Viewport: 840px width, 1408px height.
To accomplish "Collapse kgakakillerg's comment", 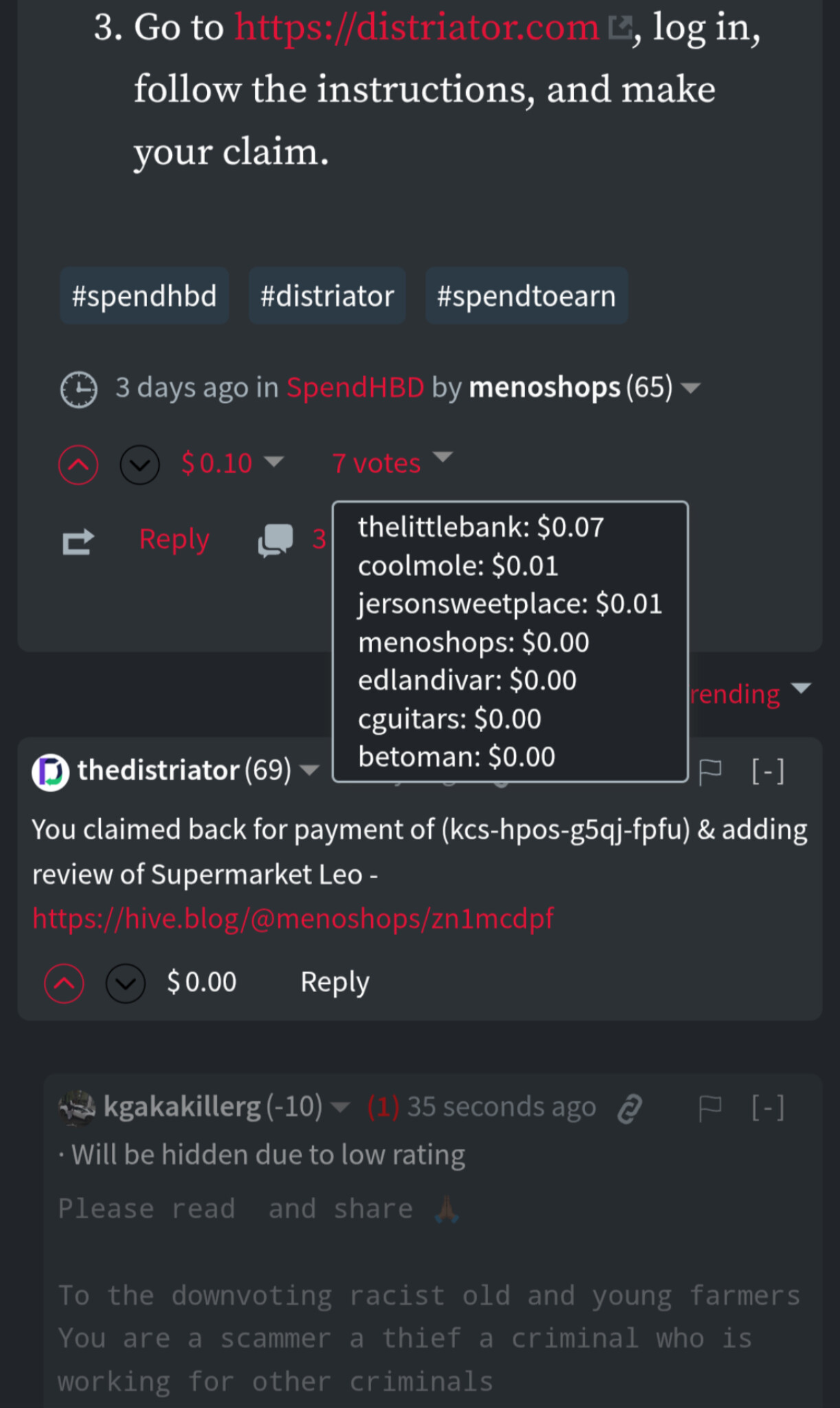I will pos(768,1108).
